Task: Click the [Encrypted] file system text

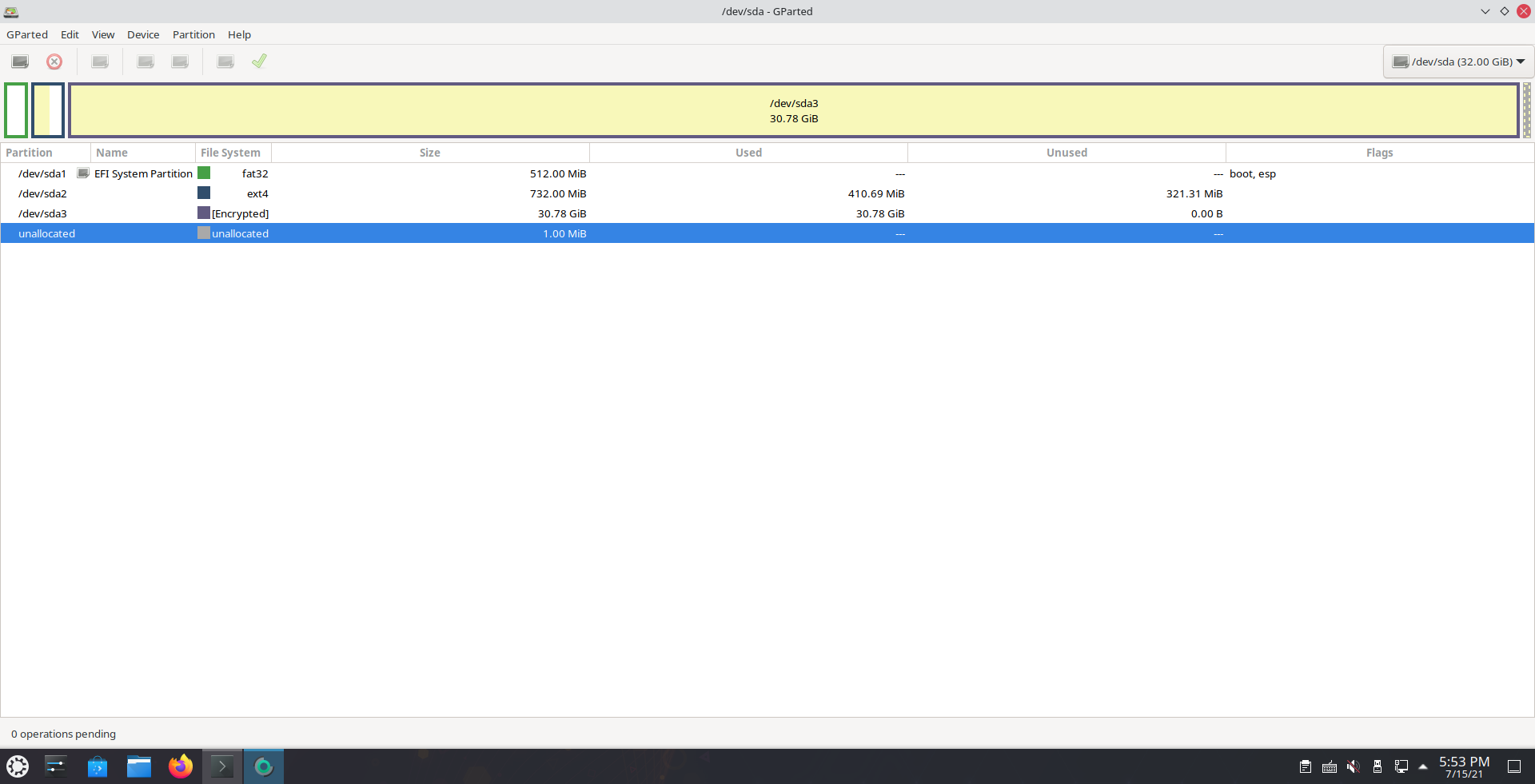Action: 240,213
